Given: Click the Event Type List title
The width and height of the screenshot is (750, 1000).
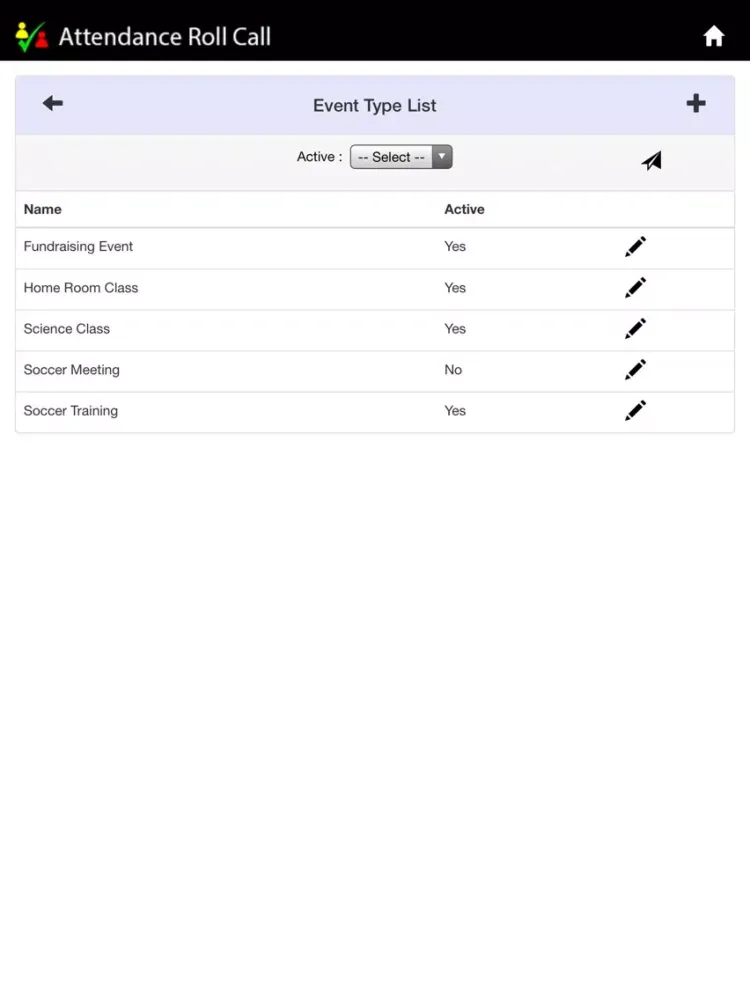Looking at the screenshot, I should 375,105.
